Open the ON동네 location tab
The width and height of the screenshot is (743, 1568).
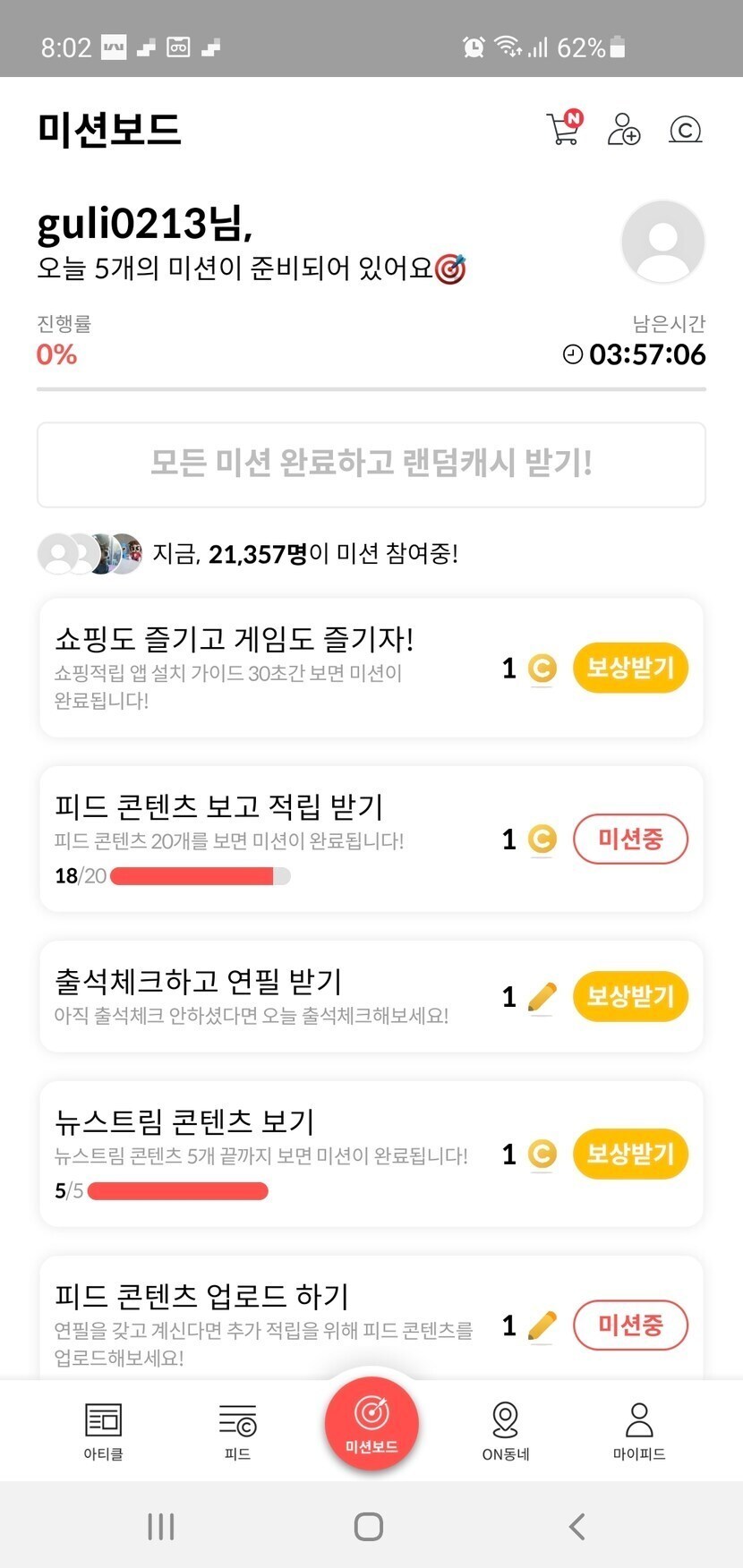coord(506,1430)
